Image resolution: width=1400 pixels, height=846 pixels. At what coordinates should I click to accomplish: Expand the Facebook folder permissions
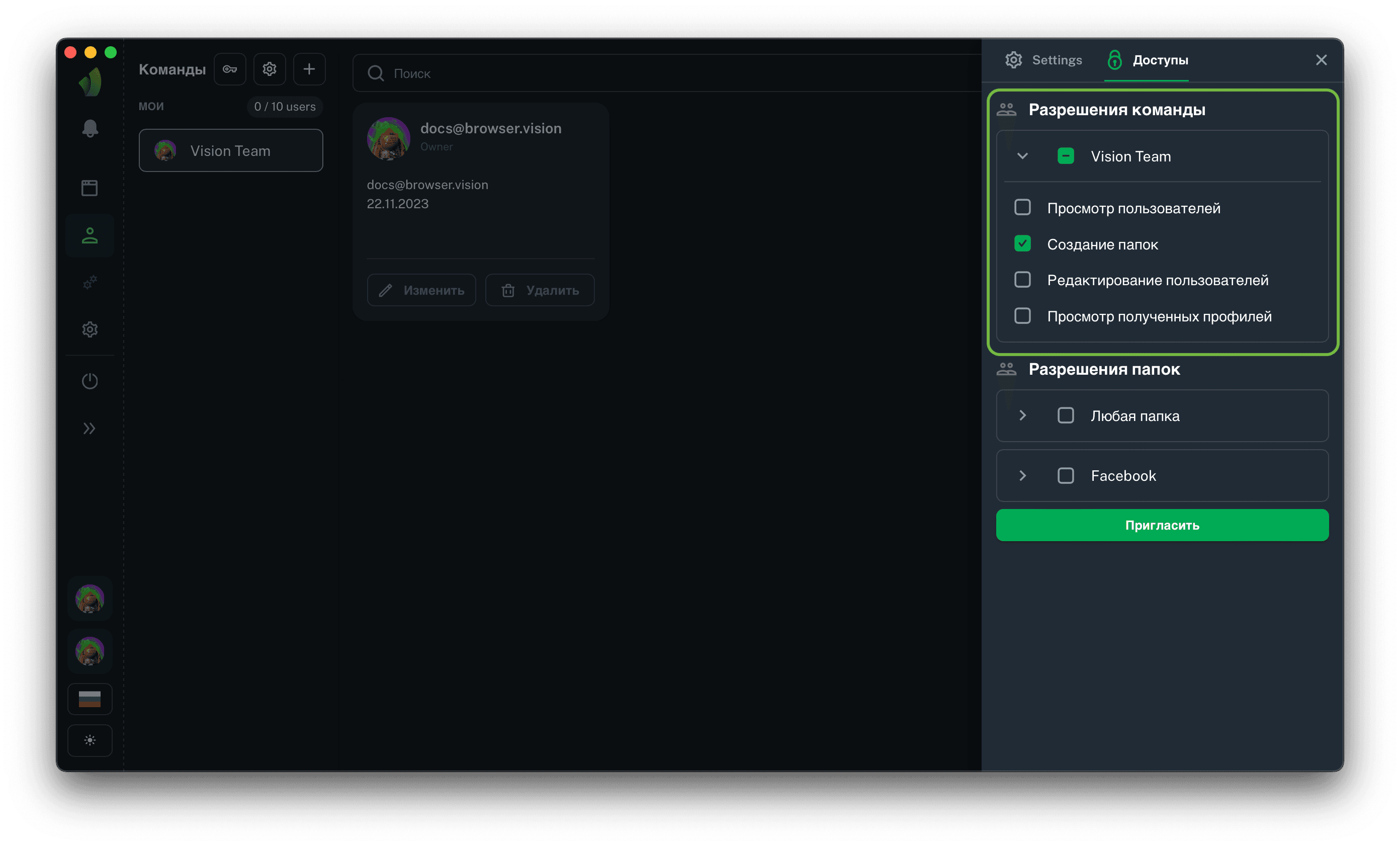[1022, 475]
